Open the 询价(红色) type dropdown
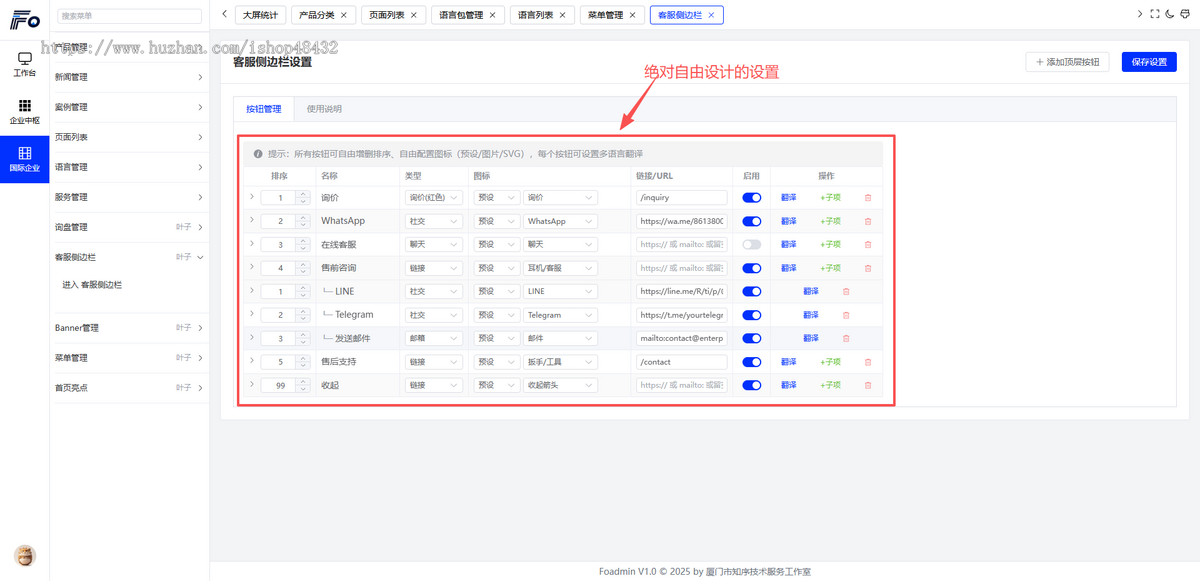1200x581 pixels. tap(434, 198)
